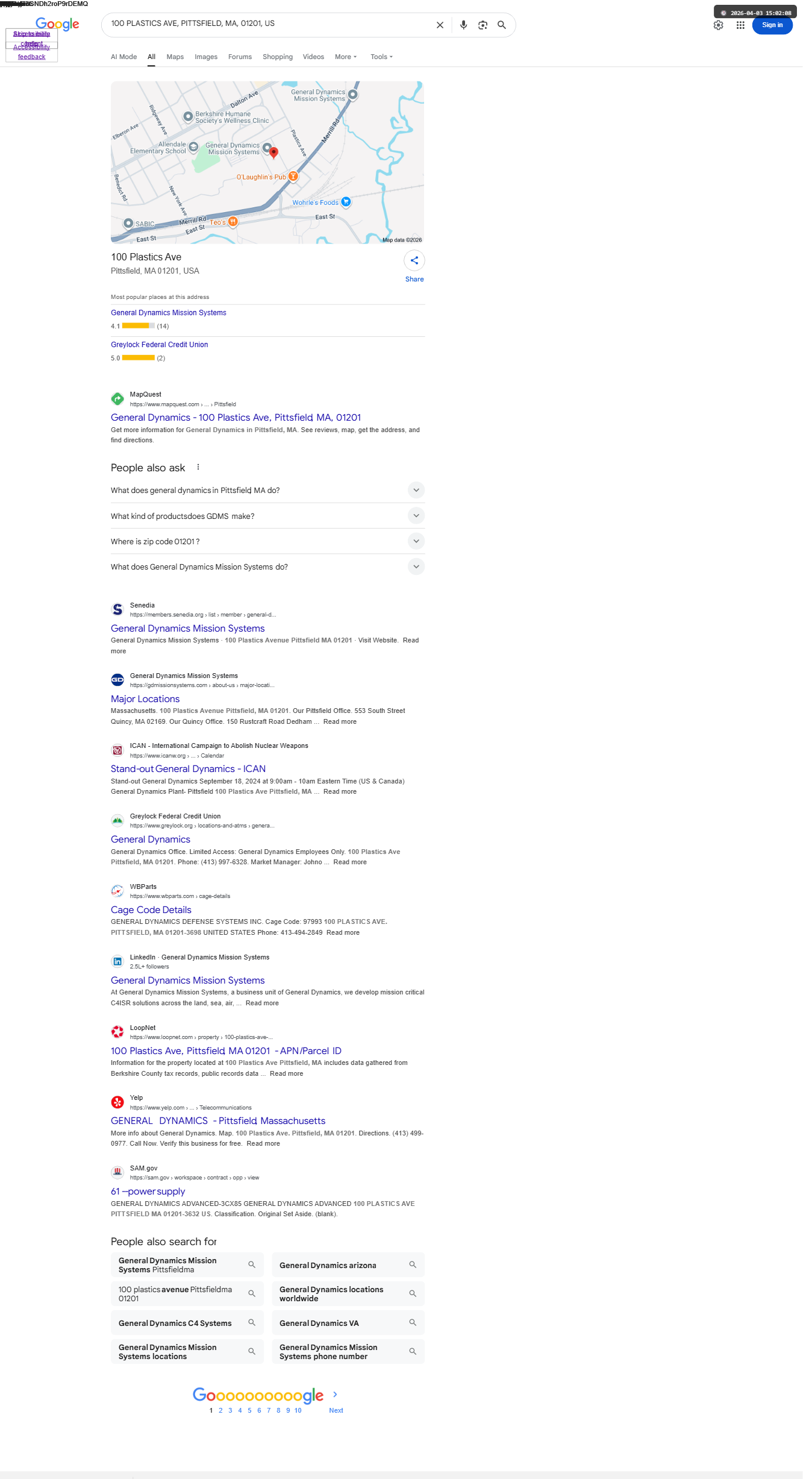Screen dimensions: 812x1479
Task: Open Greylock Federal Credit Union place link
Action: (160, 345)
